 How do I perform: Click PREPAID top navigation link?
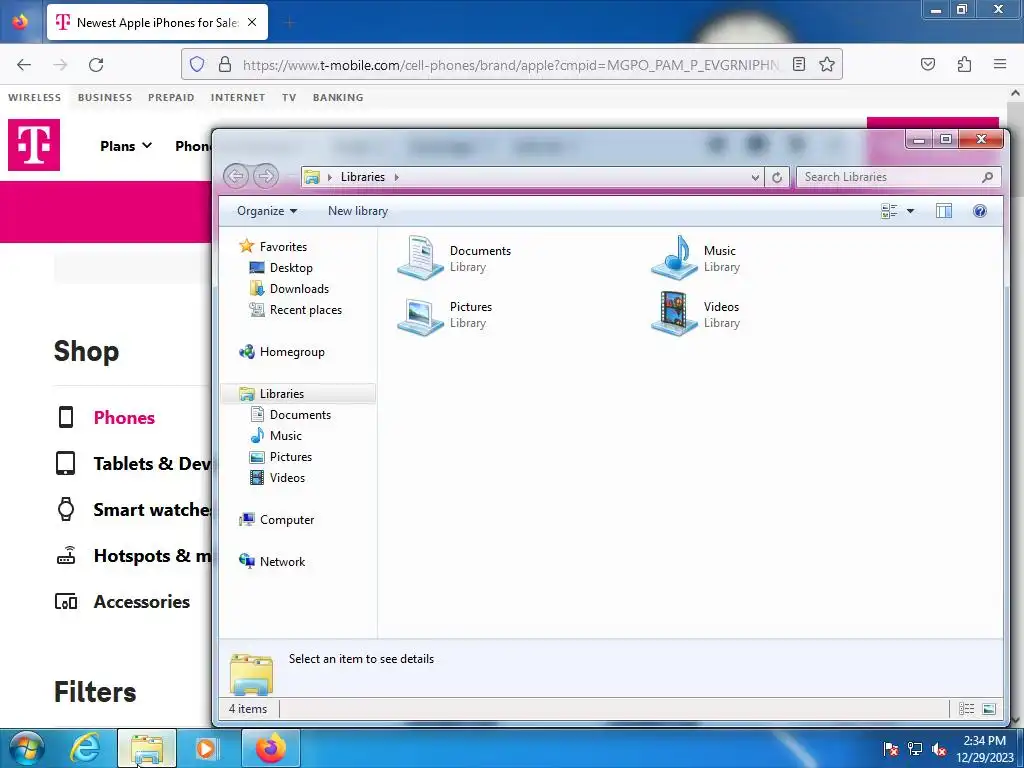pyautogui.click(x=171, y=97)
